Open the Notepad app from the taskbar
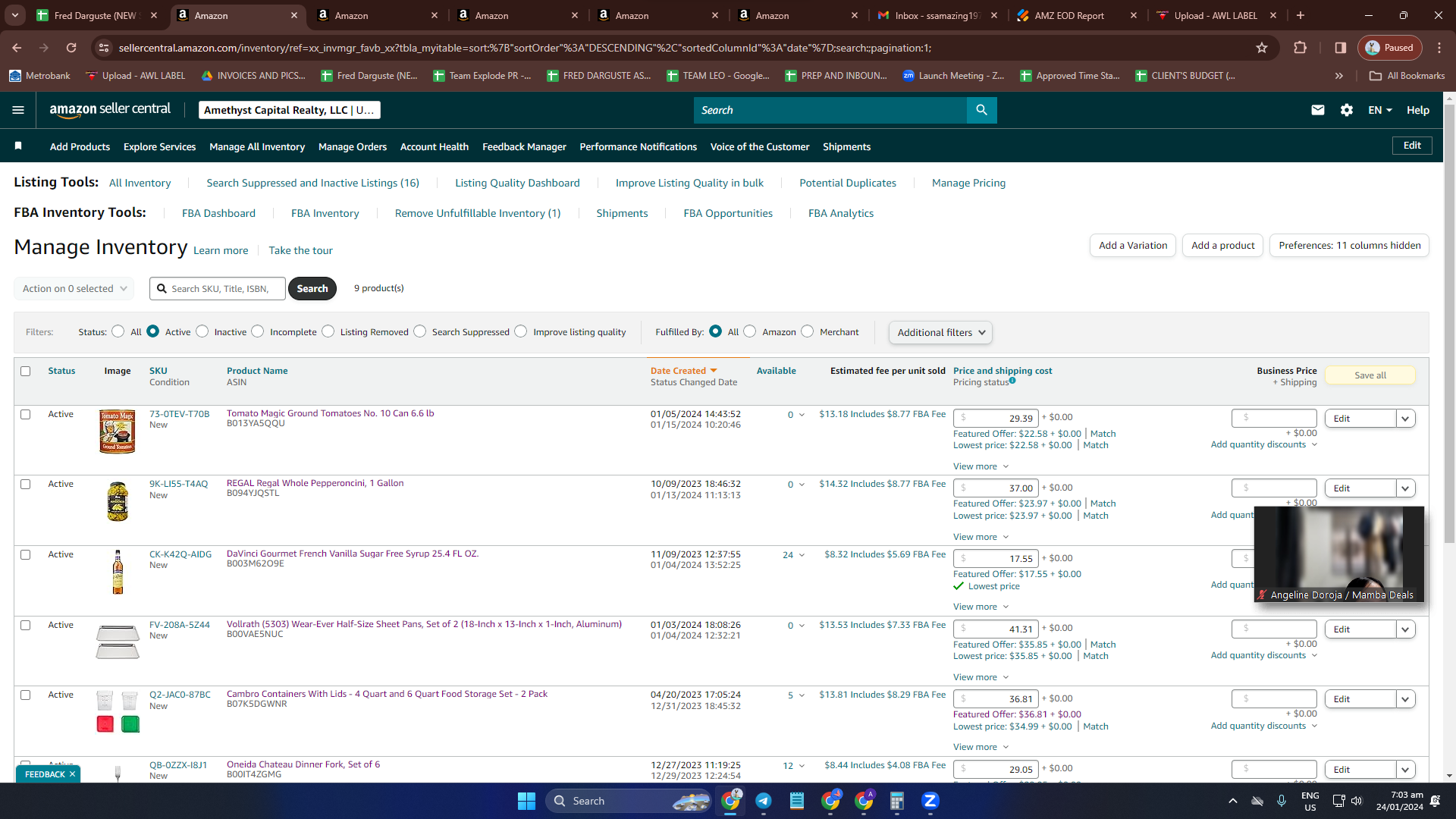1456x819 pixels. coord(797,801)
